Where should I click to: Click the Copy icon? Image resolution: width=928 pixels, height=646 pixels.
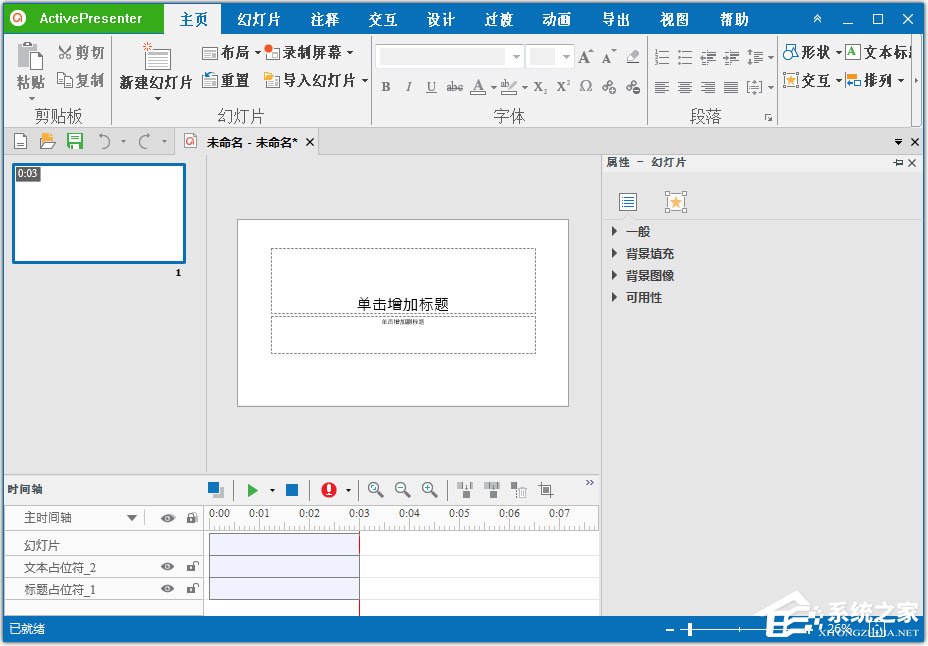(x=65, y=79)
